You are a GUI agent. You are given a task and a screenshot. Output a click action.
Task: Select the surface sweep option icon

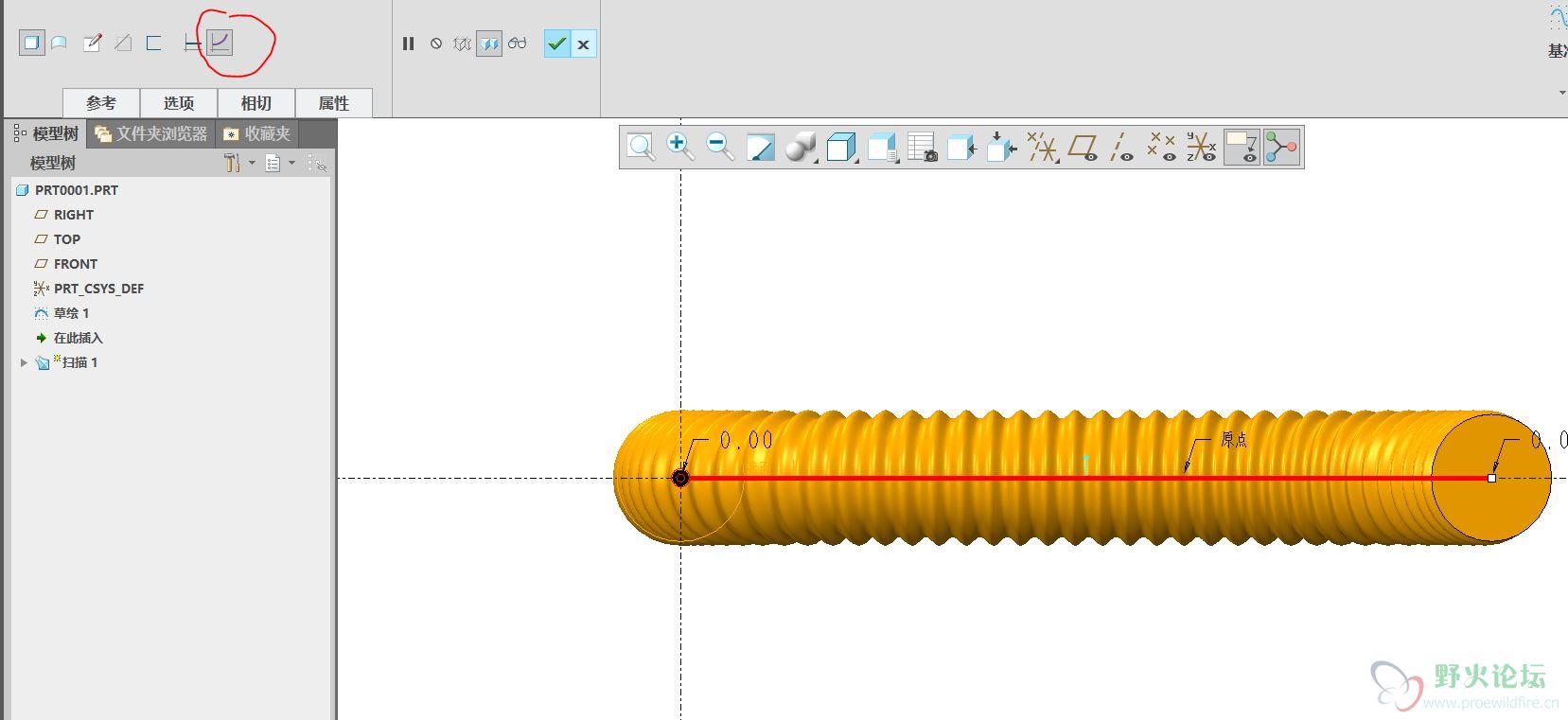click(59, 43)
